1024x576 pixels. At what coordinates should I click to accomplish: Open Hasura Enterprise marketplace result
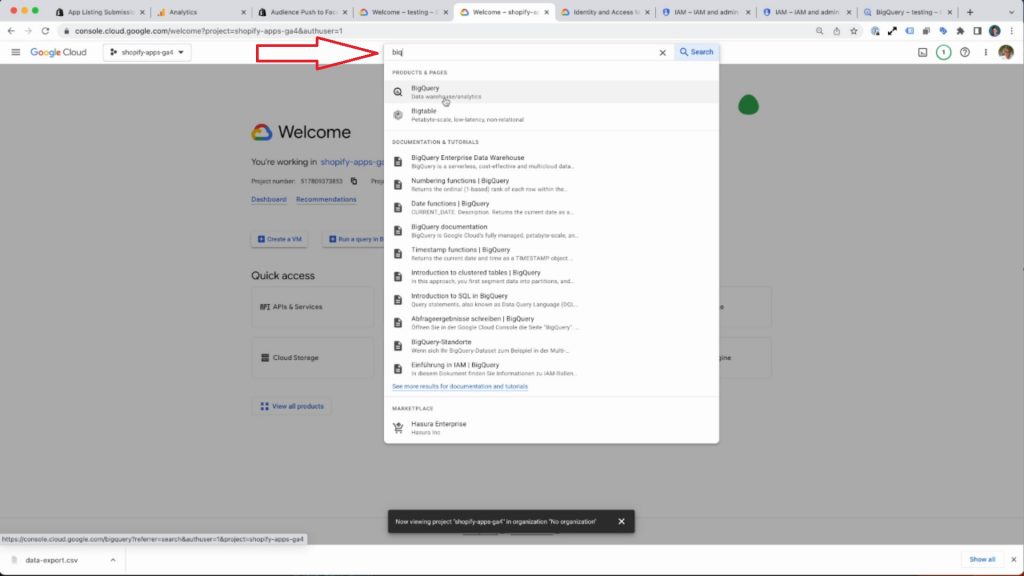[551, 428]
